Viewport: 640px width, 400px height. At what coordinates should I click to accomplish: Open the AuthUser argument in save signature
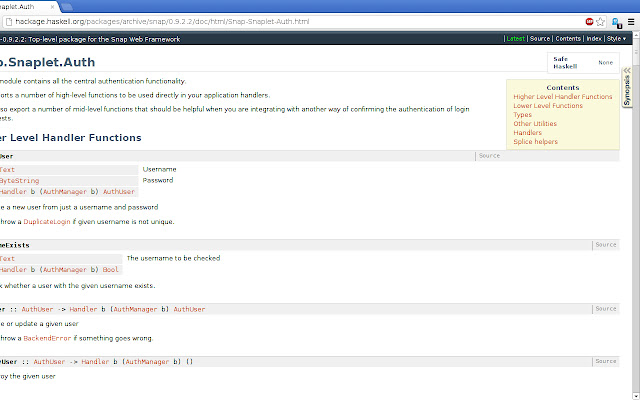tap(37, 309)
